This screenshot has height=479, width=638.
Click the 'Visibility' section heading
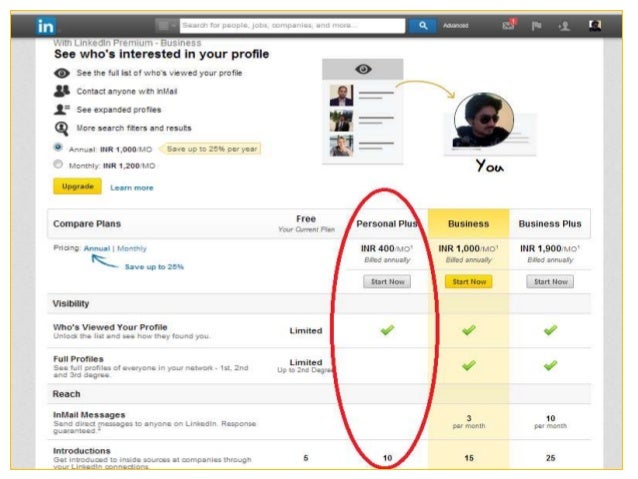[71, 304]
